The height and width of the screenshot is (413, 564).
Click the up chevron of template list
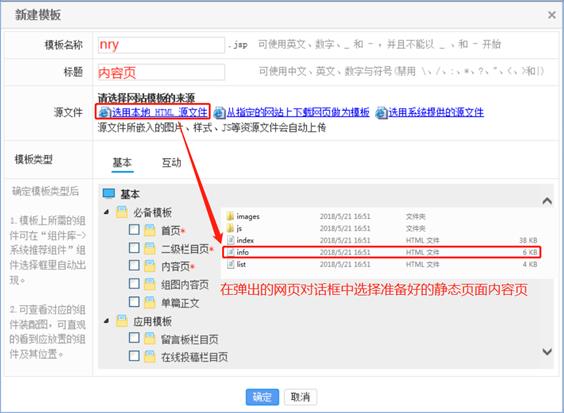[547, 201]
